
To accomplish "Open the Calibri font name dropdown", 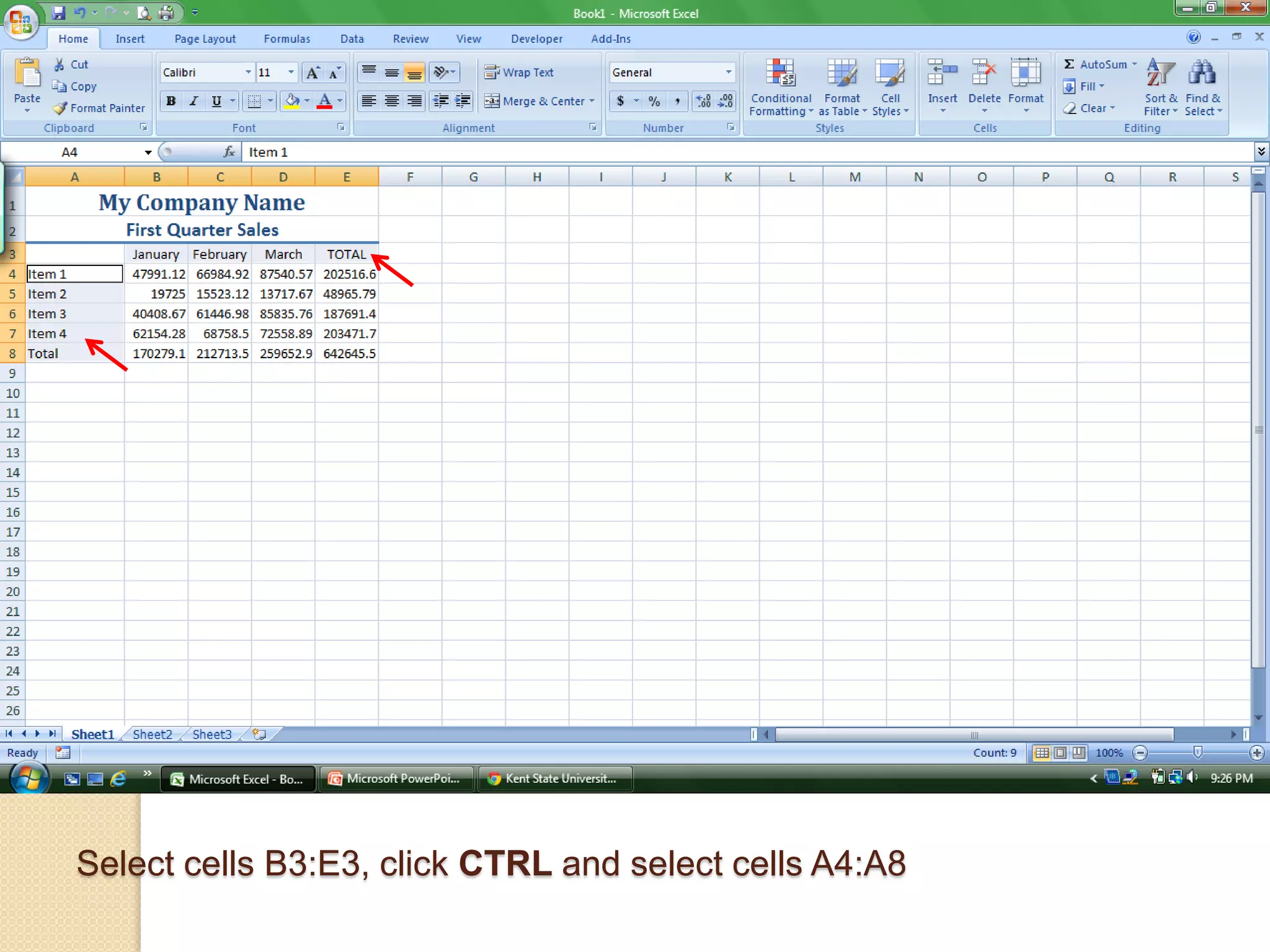I will [x=248, y=73].
